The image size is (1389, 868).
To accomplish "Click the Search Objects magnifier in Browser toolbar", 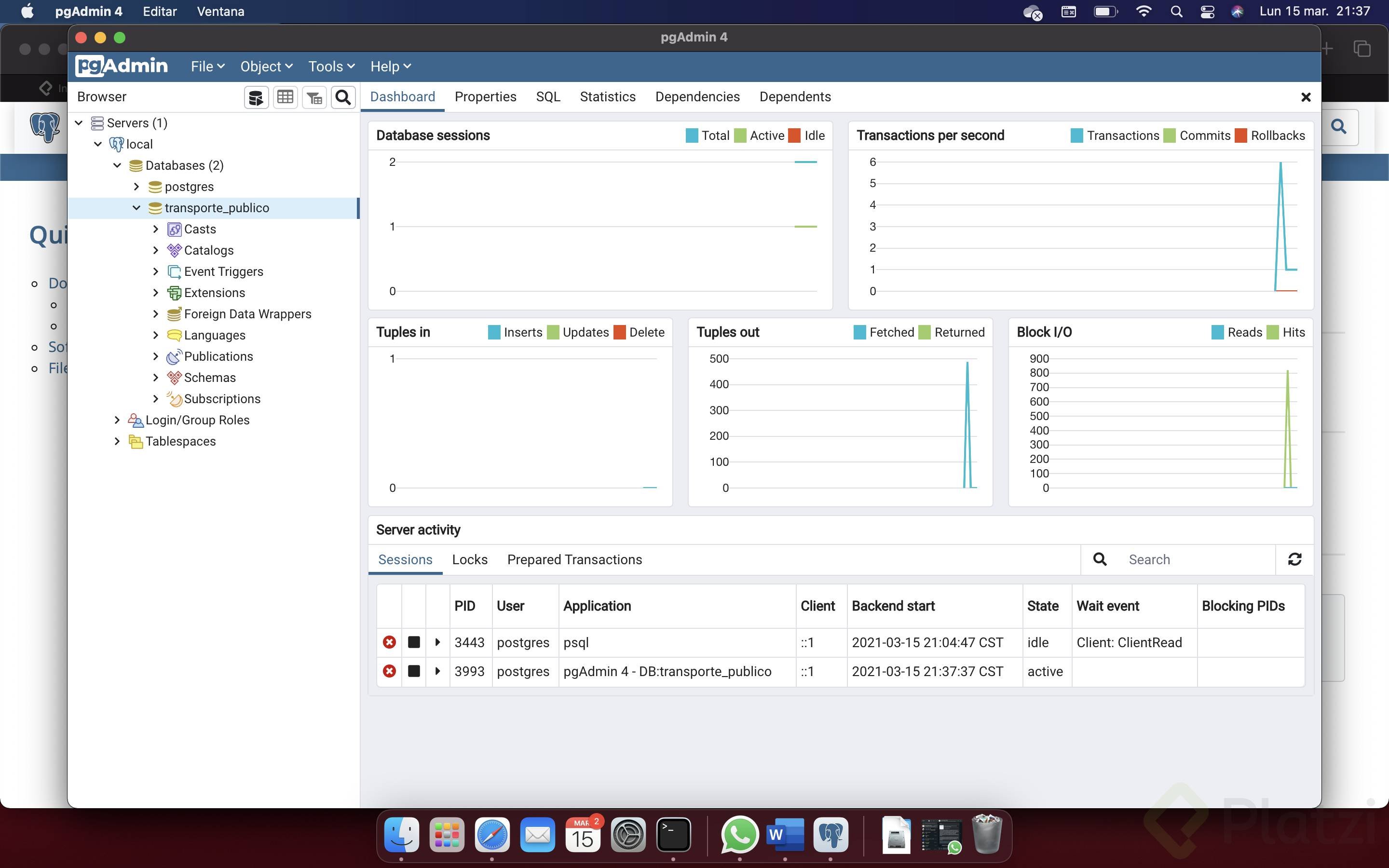I will point(343,97).
